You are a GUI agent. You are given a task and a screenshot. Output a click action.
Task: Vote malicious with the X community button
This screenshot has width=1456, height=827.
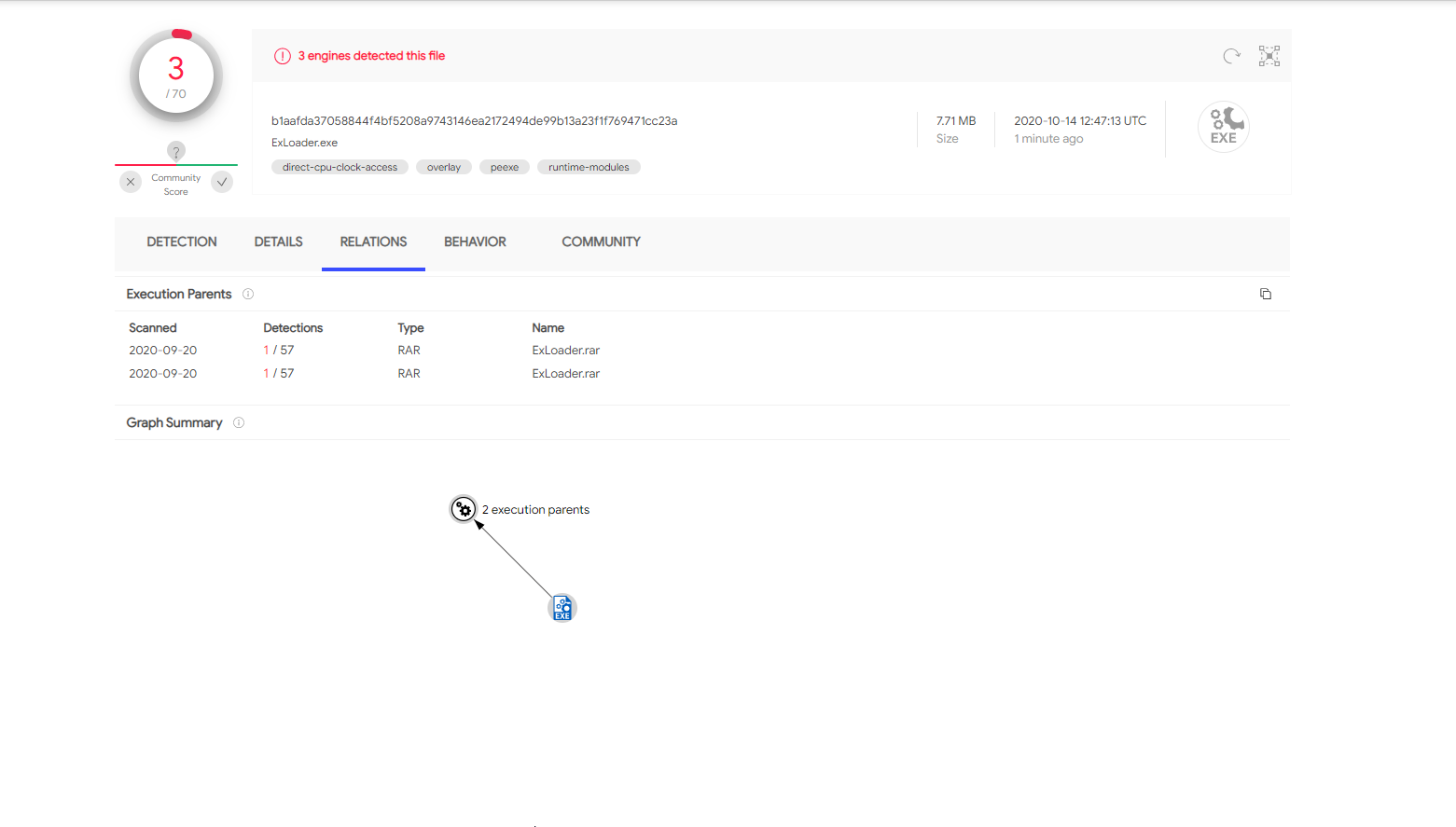131,182
